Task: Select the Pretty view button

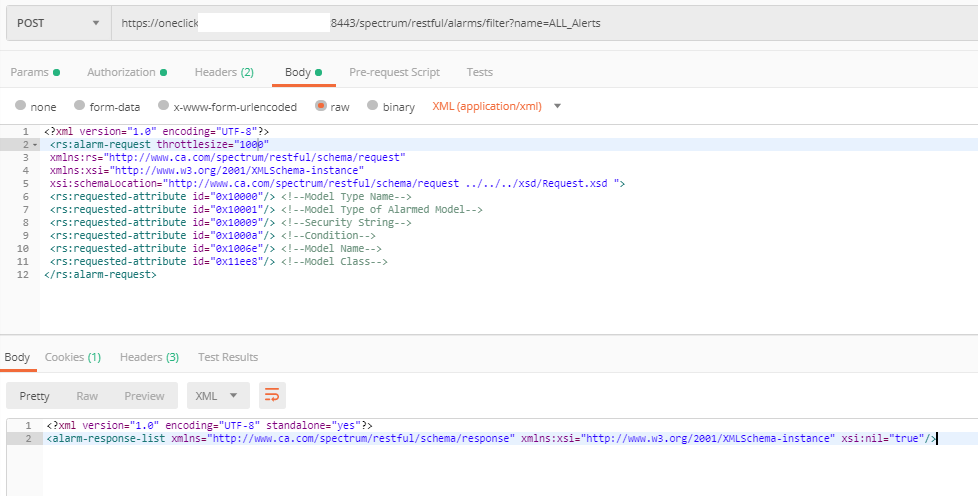Action: point(34,396)
